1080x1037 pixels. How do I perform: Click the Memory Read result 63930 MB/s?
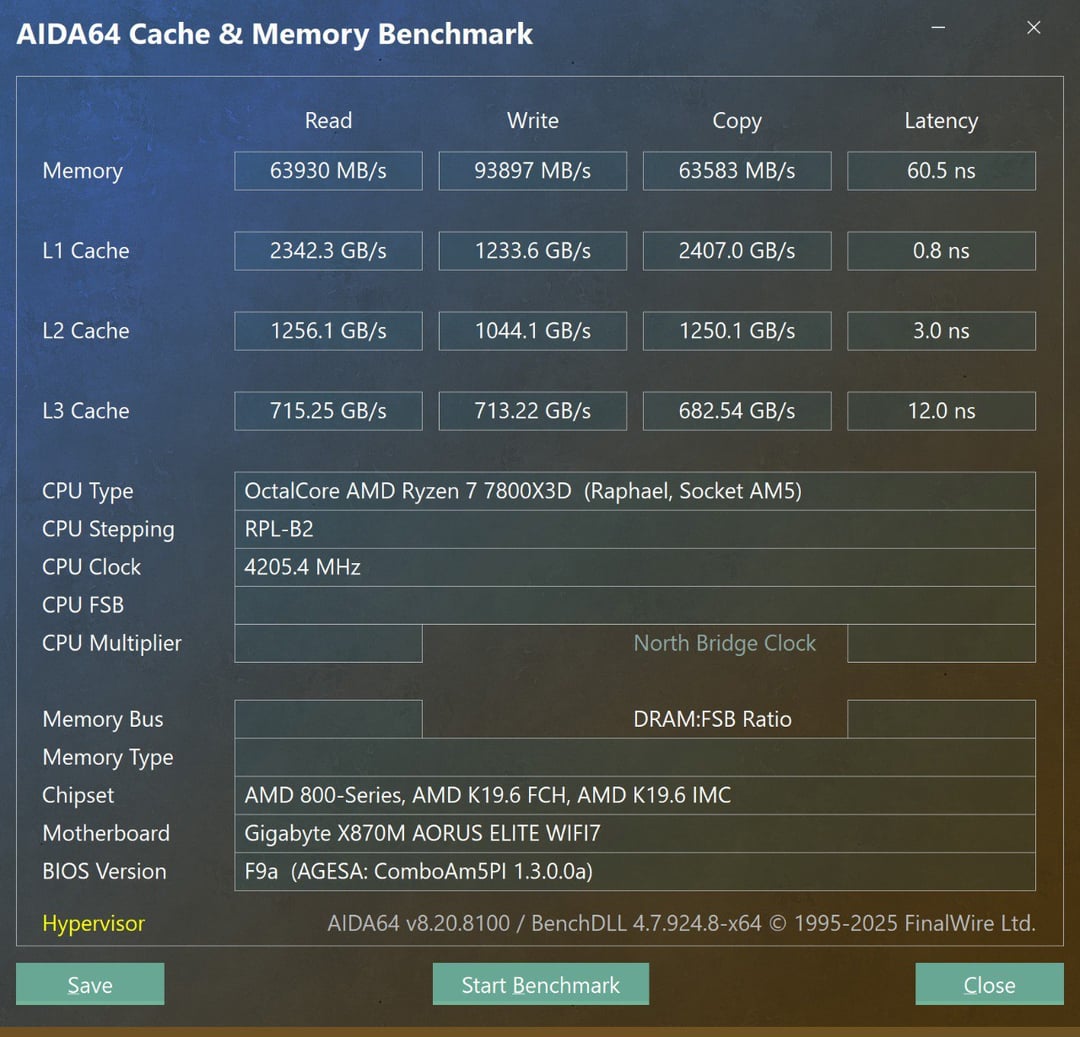(328, 171)
